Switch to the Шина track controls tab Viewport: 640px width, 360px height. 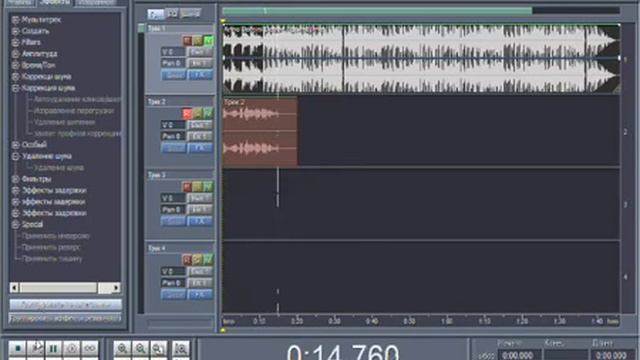point(191,14)
